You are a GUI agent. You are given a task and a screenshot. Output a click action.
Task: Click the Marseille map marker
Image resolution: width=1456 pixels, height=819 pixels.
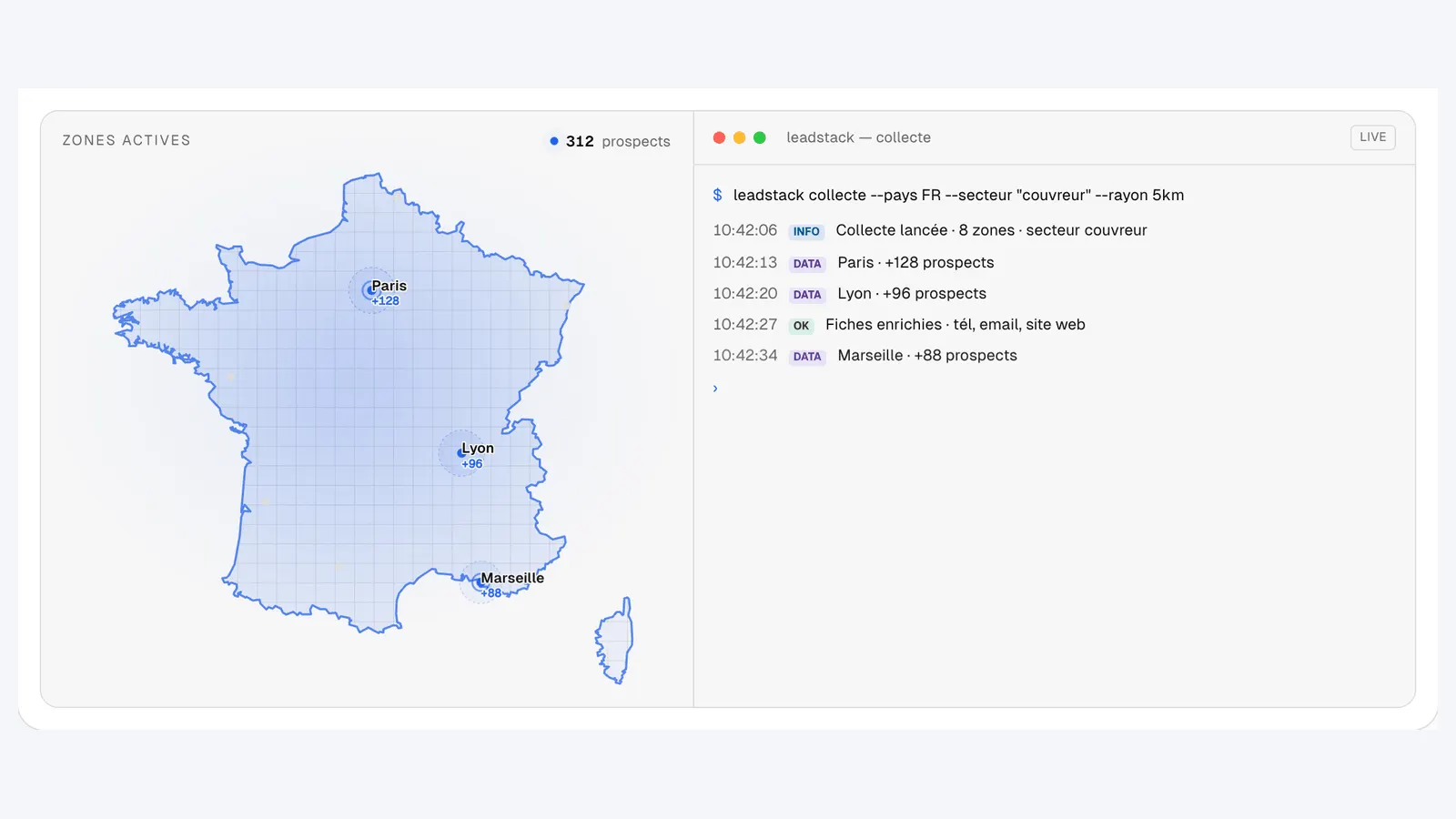pyautogui.click(x=480, y=582)
